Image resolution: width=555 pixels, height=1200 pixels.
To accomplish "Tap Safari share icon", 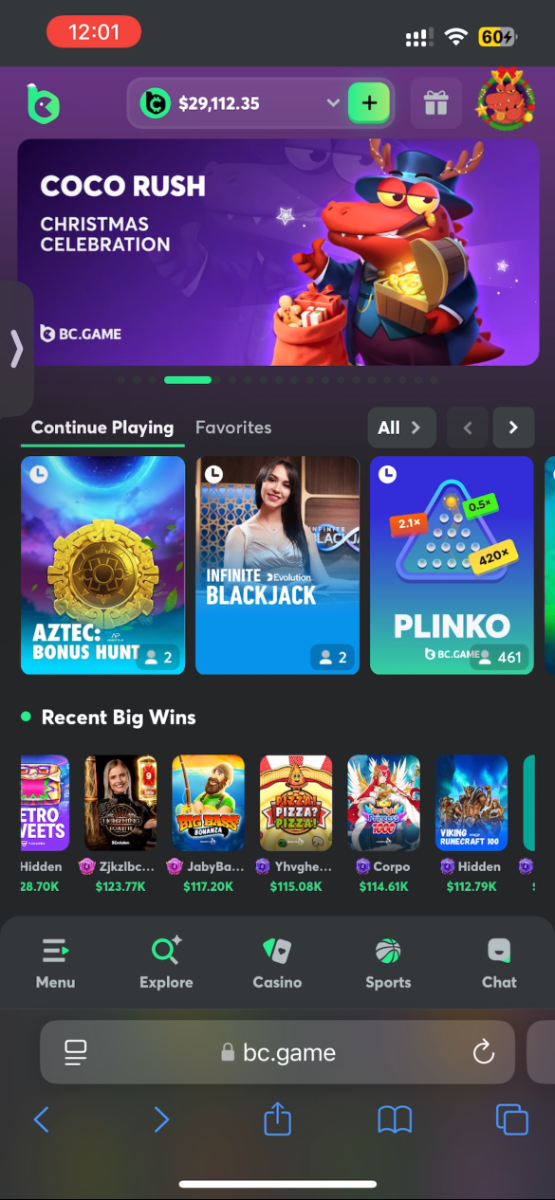I will point(277,1119).
